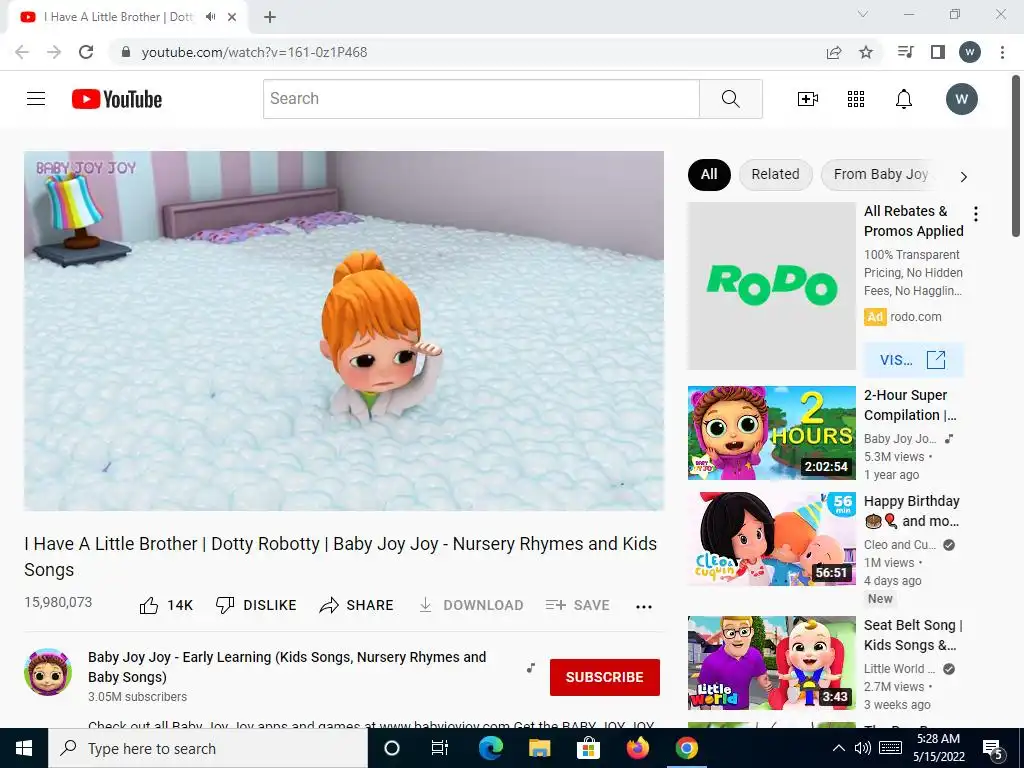
Task: Open the RODO ad thumbnail
Action: tap(771, 286)
